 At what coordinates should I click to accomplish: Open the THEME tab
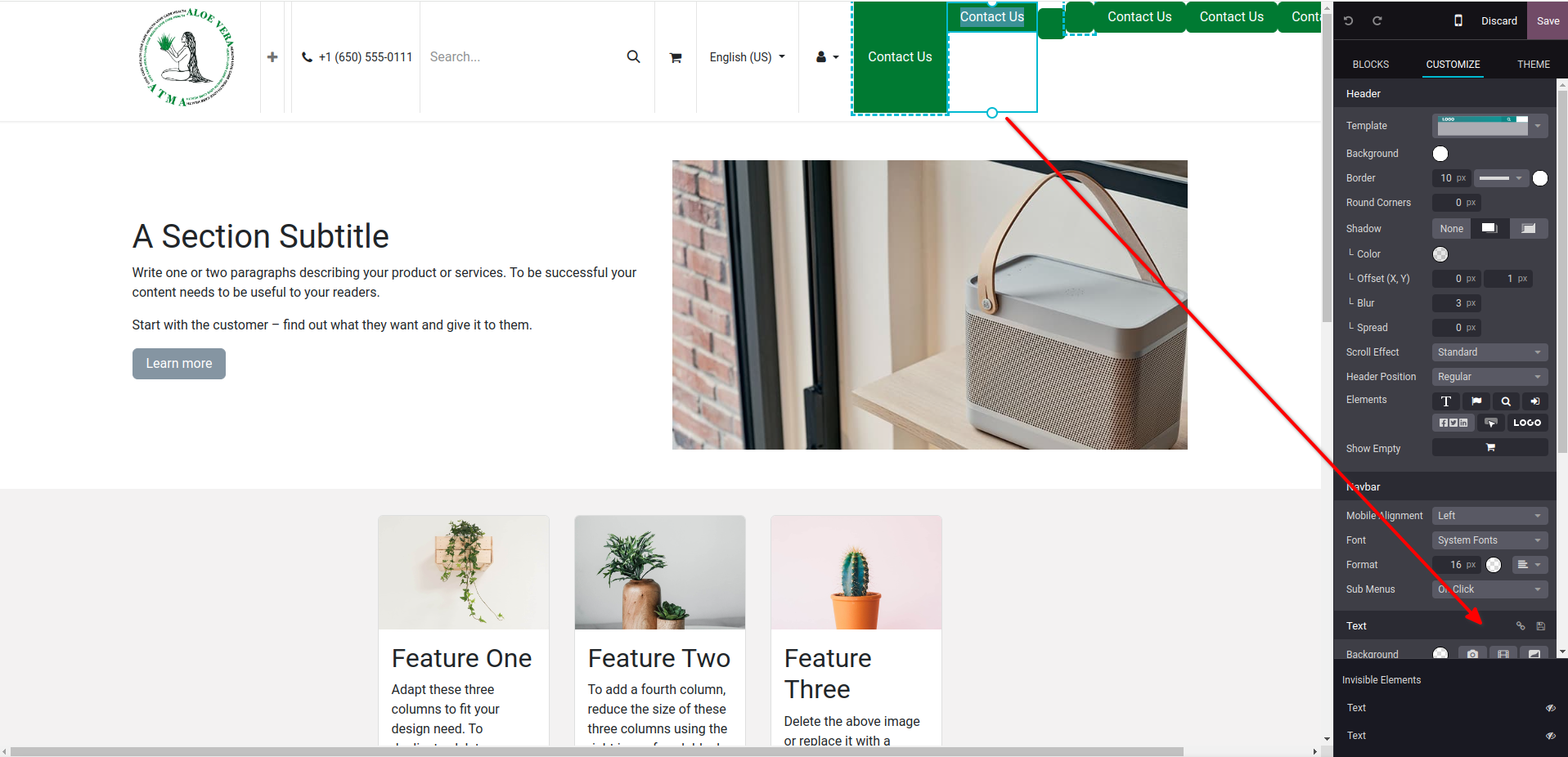click(1533, 64)
